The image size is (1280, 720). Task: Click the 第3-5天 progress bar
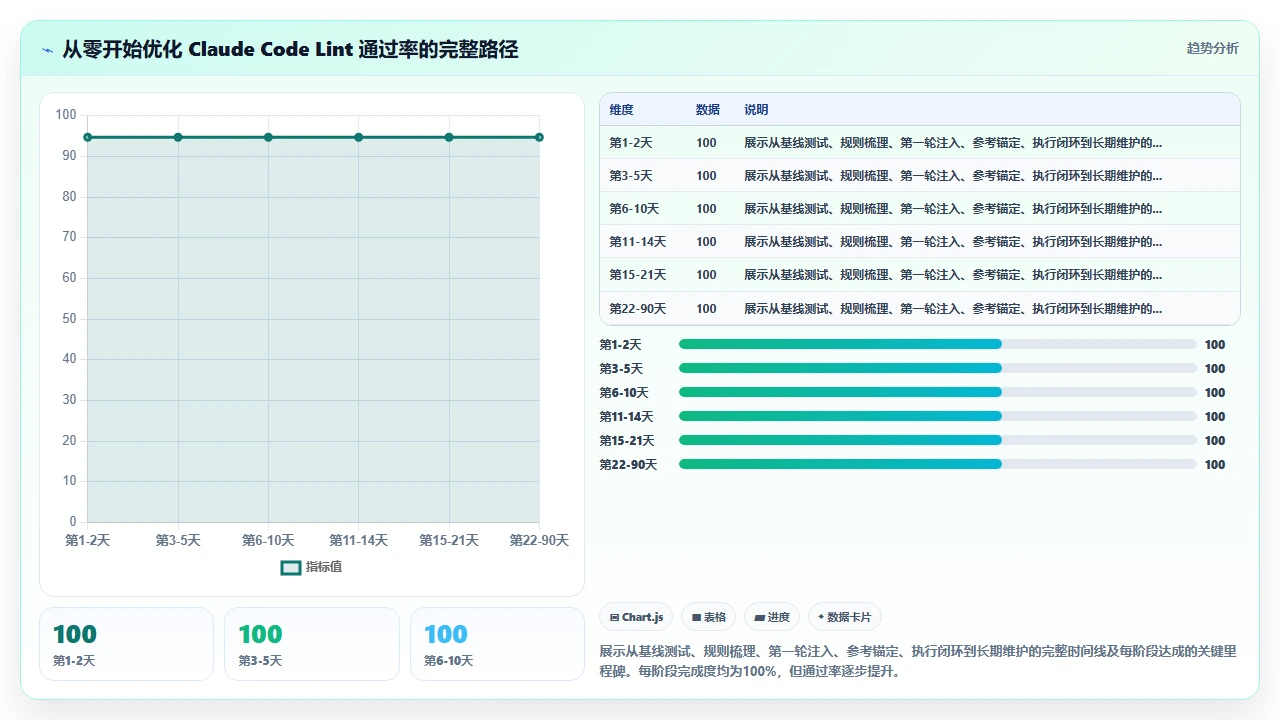point(937,368)
